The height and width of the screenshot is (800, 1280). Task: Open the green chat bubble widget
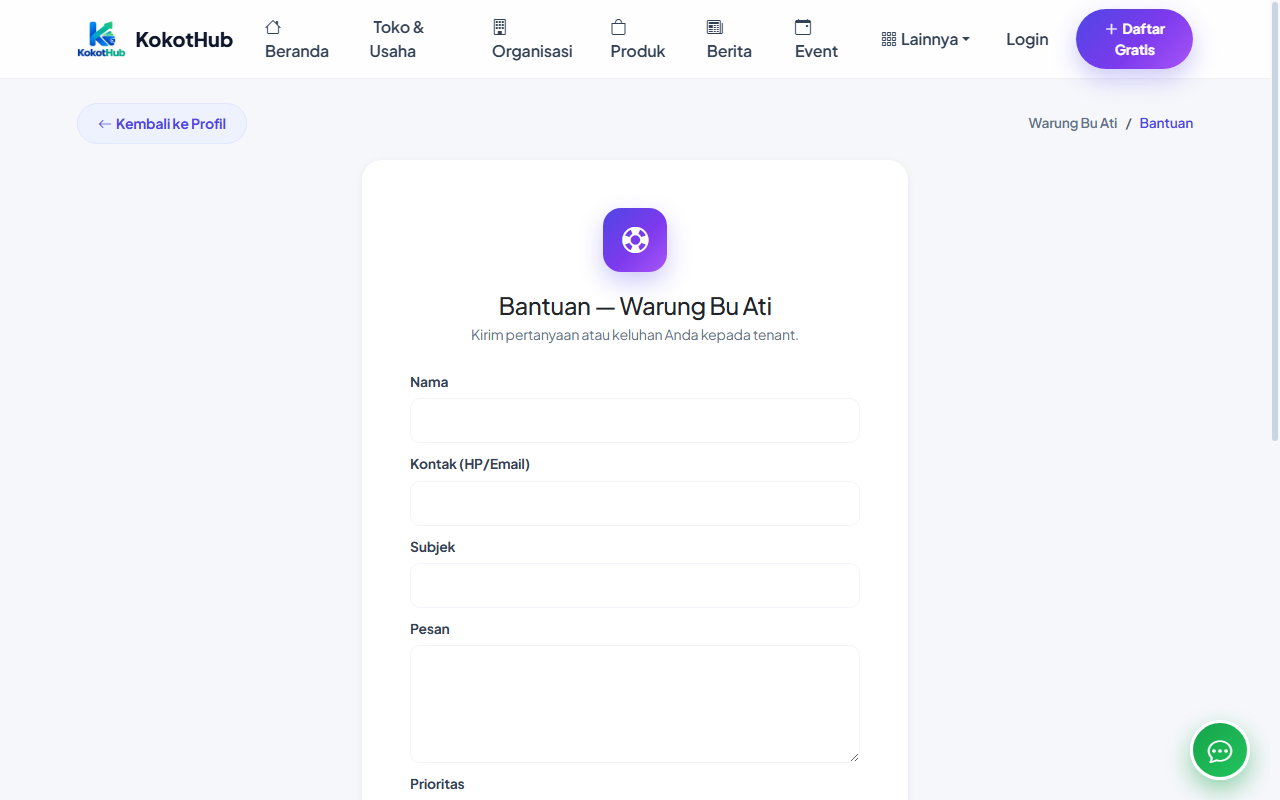click(1220, 750)
